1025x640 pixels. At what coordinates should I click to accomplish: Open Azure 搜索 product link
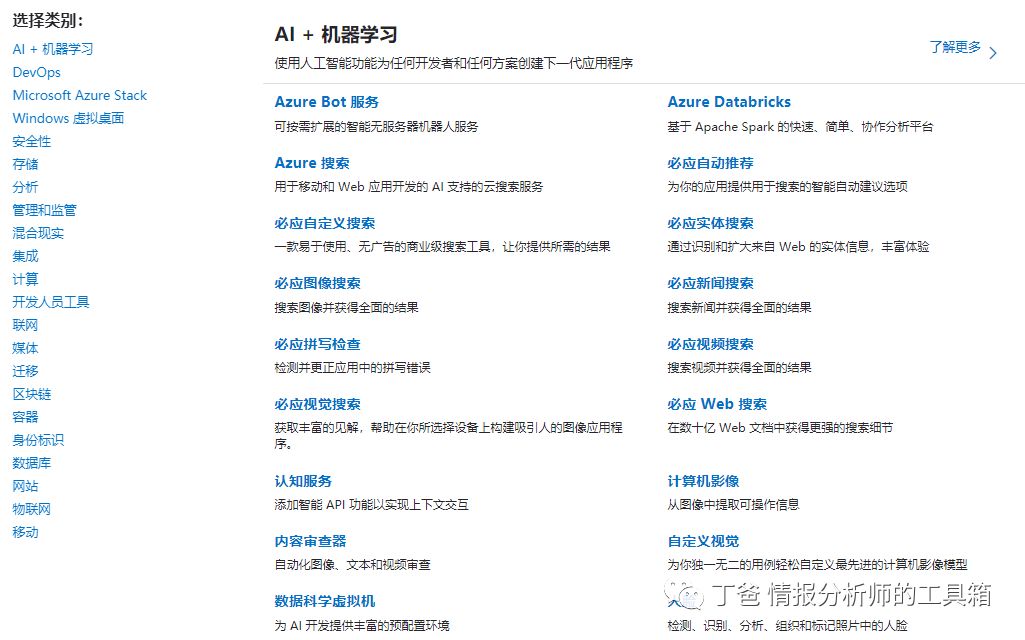pos(312,163)
